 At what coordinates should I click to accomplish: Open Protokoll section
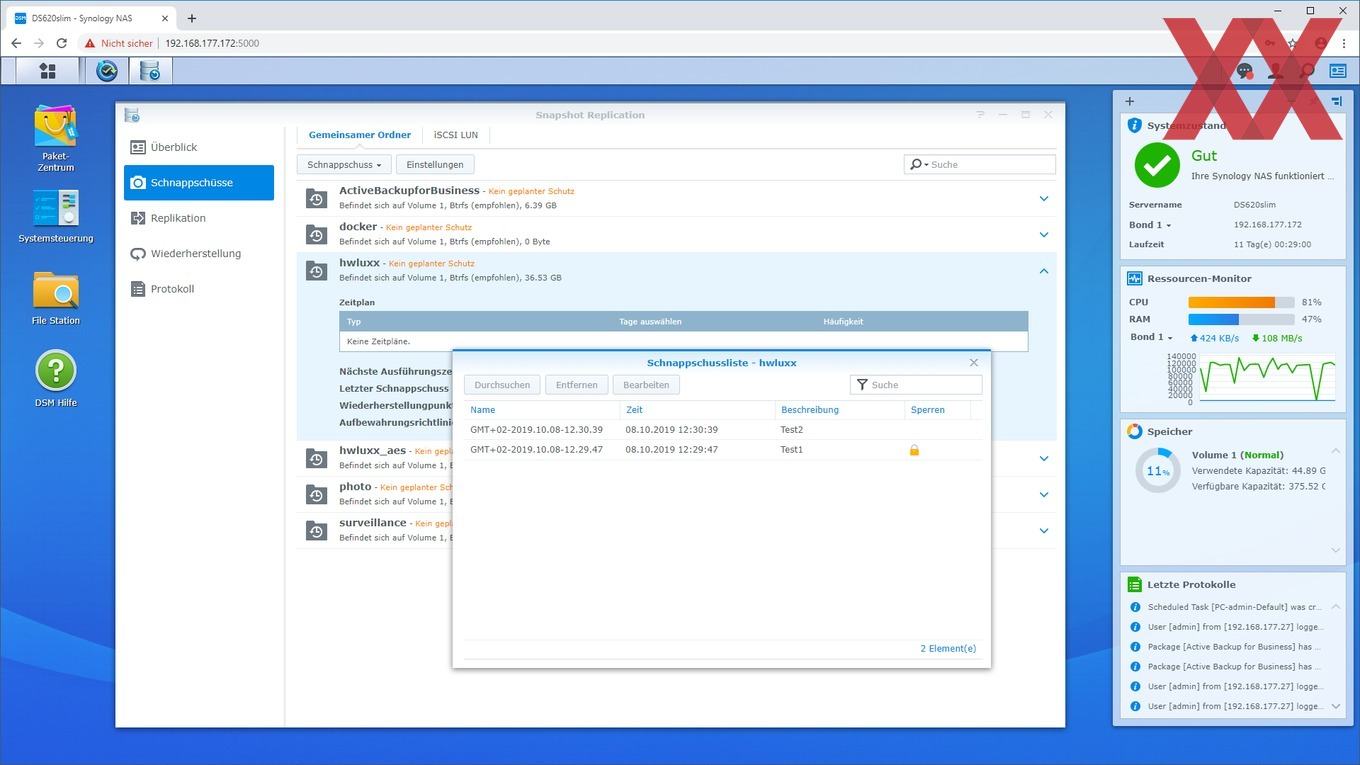199,289
